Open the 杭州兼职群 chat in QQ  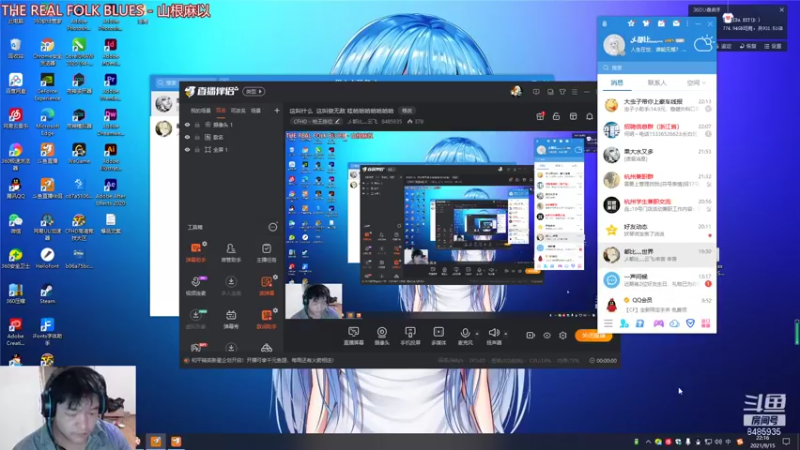point(657,180)
